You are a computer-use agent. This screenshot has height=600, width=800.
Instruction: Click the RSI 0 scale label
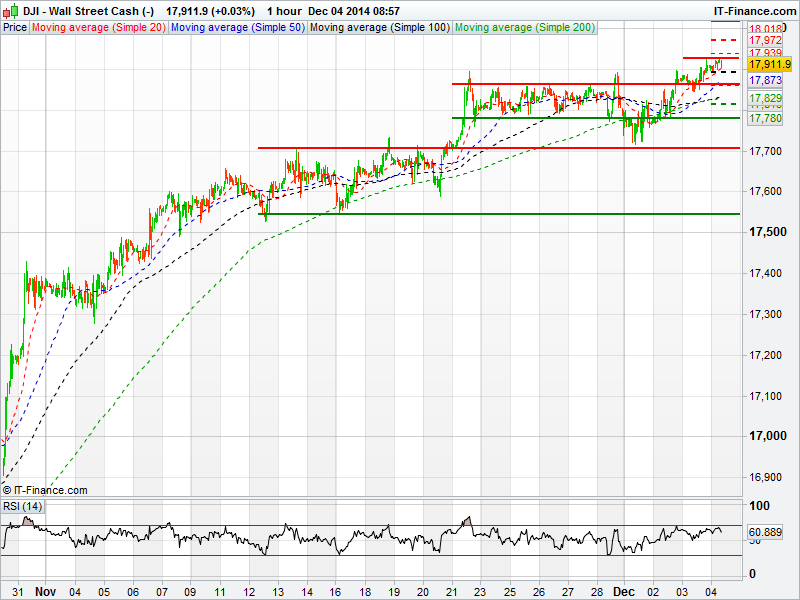(752, 574)
